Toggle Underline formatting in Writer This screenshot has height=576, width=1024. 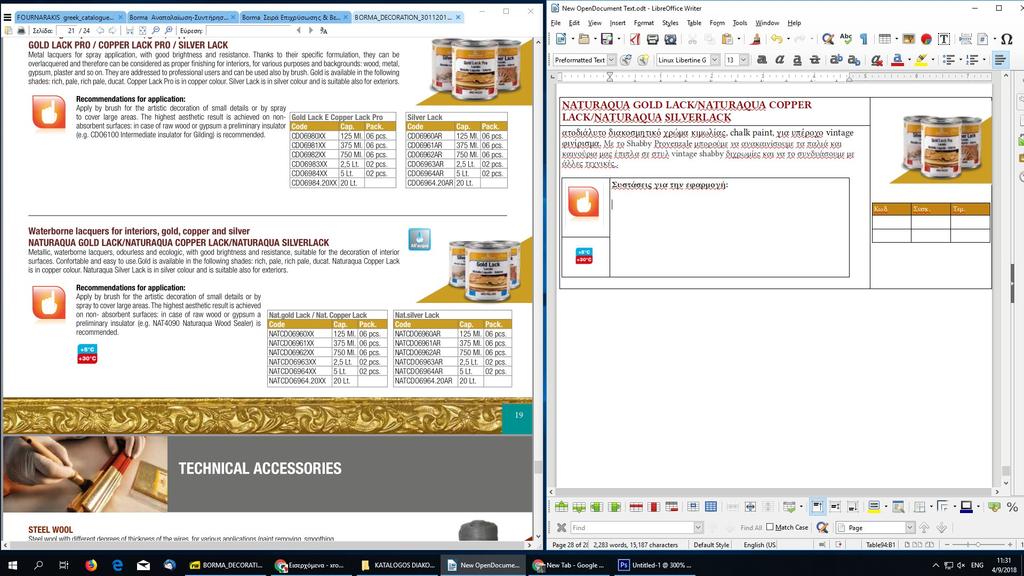click(x=797, y=60)
